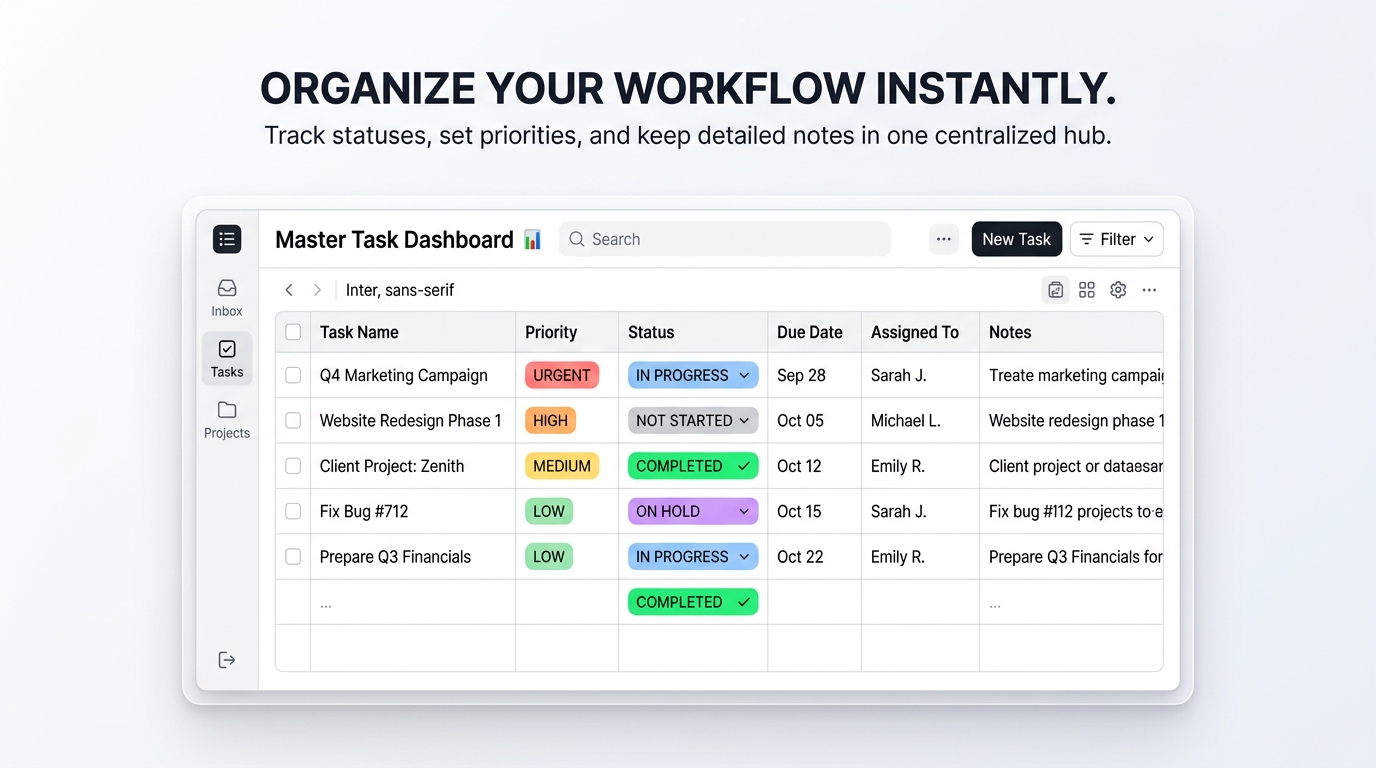This screenshot has width=1376, height=768.
Task: Go back using the left arrow
Action: point(289,290)
